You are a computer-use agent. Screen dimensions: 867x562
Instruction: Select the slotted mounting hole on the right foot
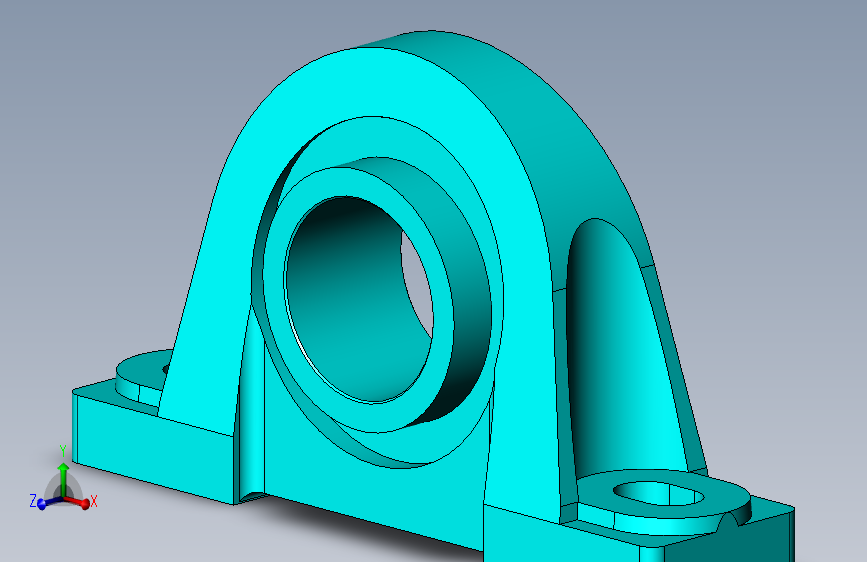(x=659, y=493)
